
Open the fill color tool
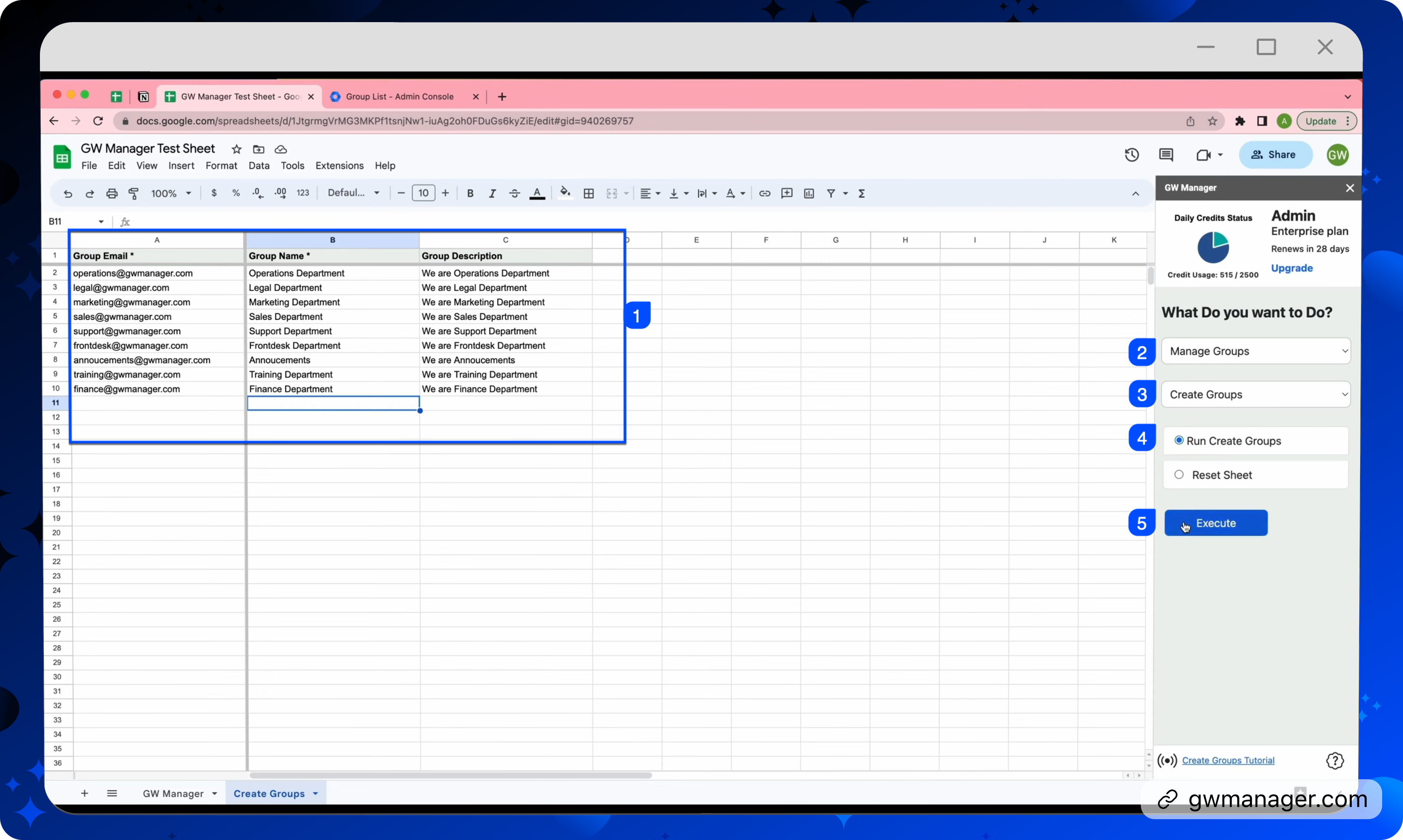[565, 193]
